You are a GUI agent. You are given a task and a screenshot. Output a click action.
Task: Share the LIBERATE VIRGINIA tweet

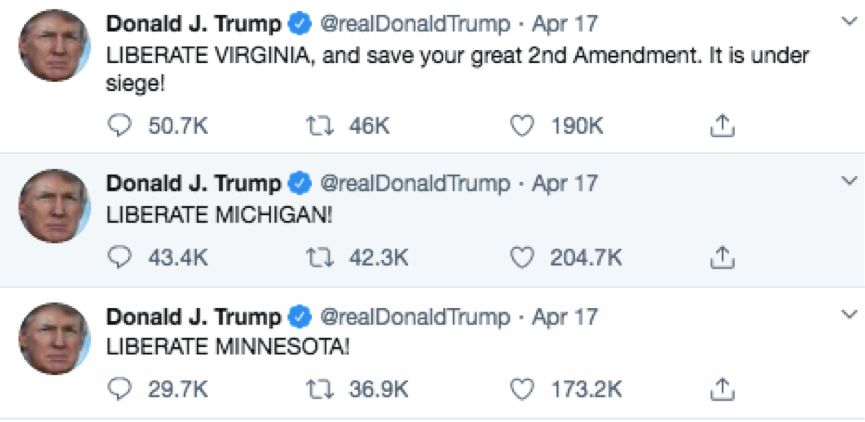pos(722,125)
